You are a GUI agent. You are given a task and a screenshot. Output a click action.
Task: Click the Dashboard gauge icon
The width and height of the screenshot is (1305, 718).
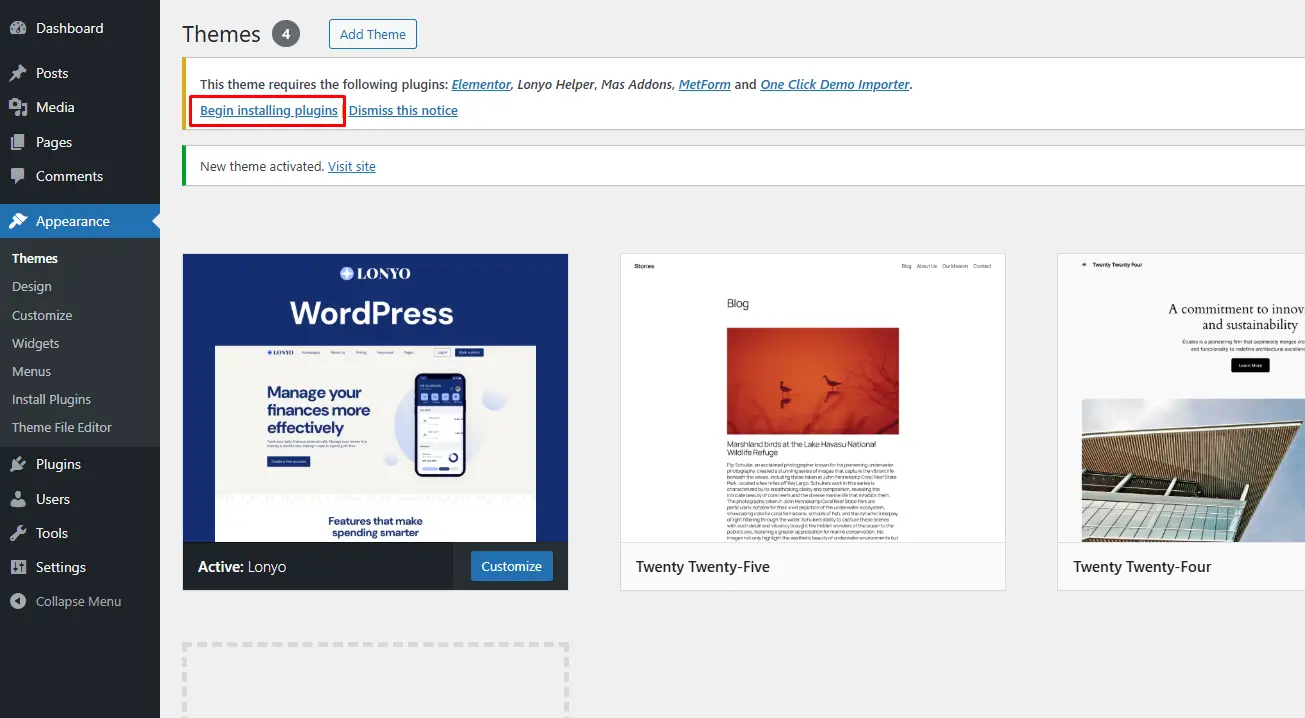coord(18,28)
